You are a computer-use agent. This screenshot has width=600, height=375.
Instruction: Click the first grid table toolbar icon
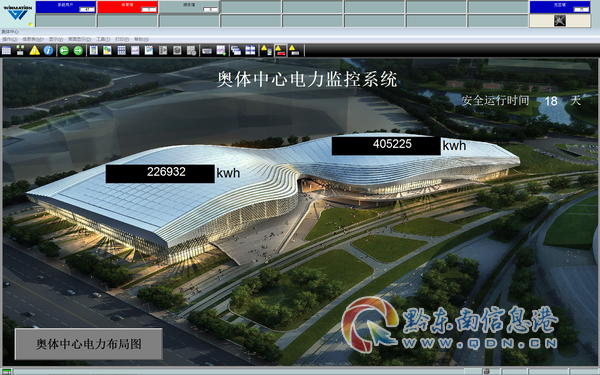(7, 51)
